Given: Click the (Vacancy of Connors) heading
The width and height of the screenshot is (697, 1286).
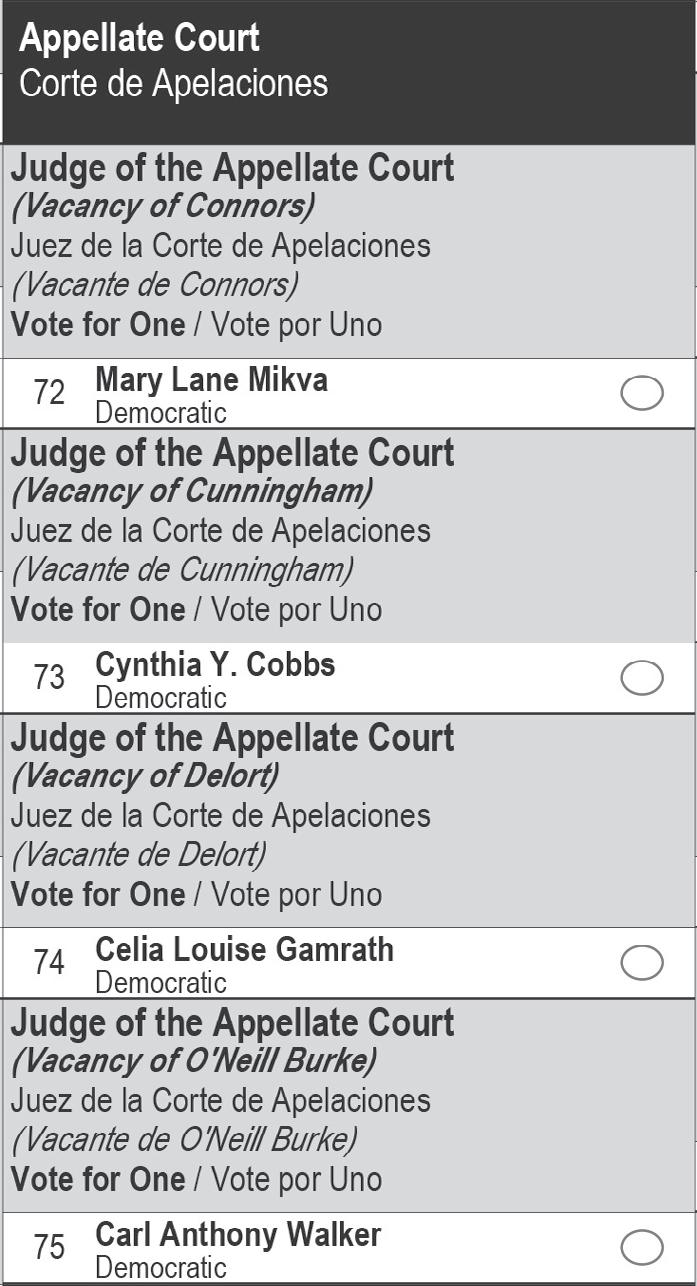Looking at the screenshot, I should tap(163, 206).
